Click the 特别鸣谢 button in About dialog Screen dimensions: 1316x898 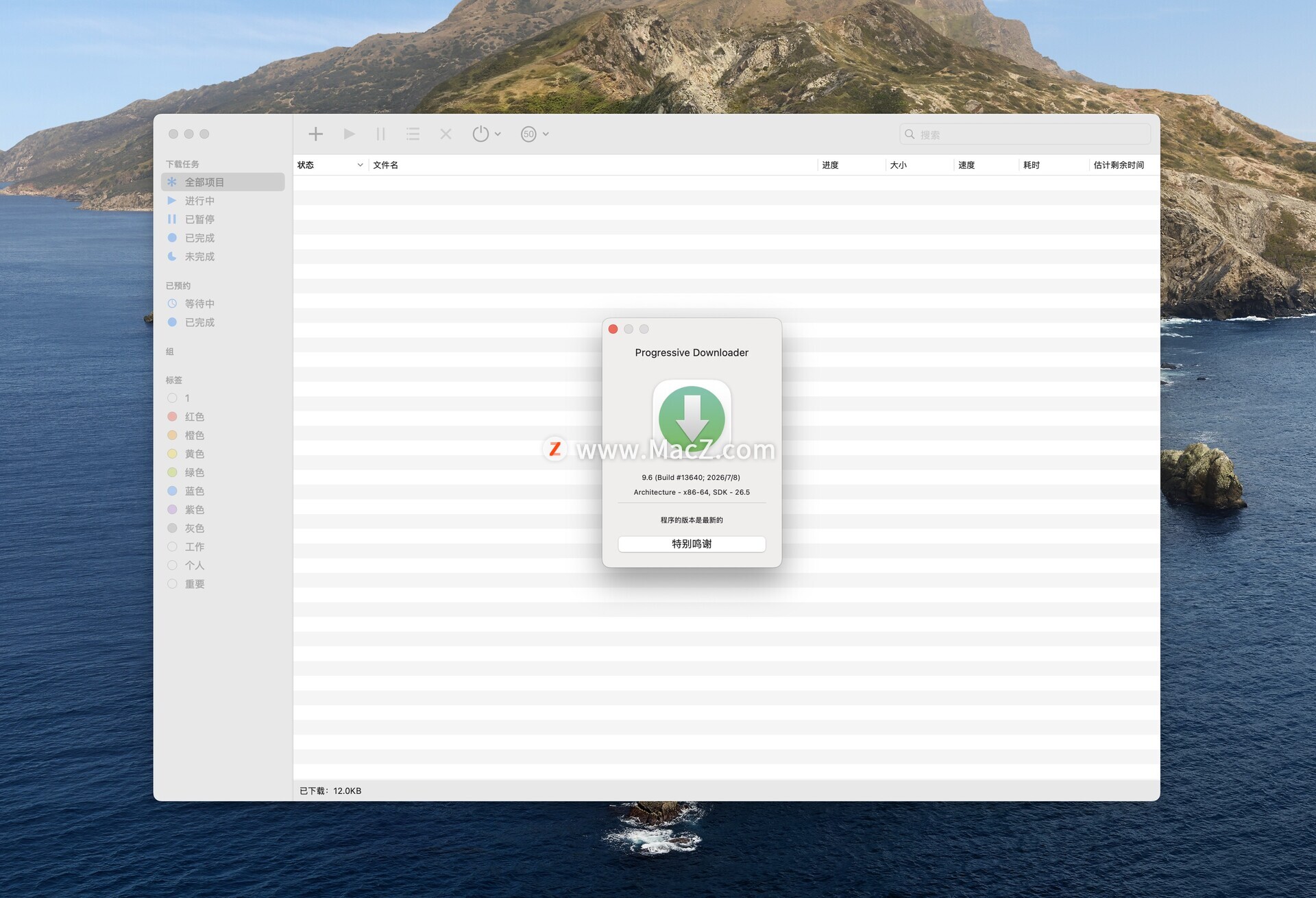[692, 544]
